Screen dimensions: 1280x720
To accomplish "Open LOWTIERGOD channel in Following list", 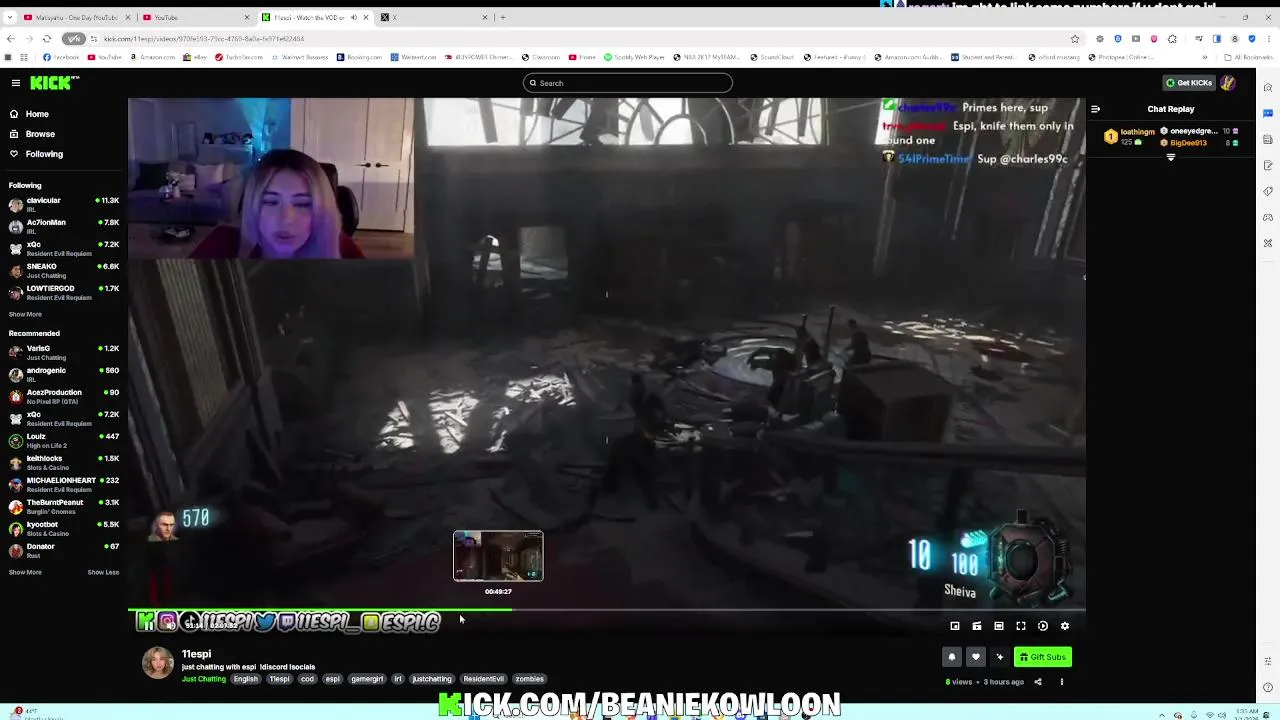I will (64, 293).
